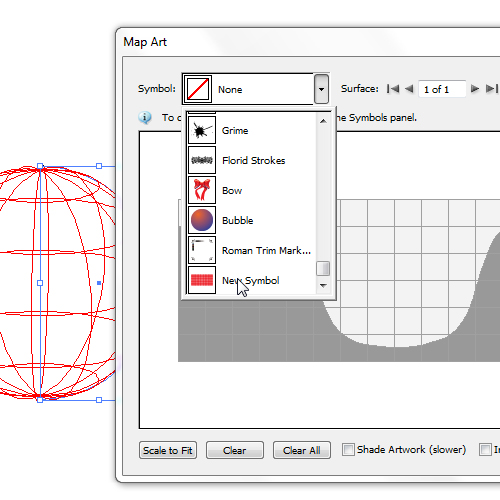Choose the New Symbol red grid thumbnail
The image size is (500, 500).
[x=202, y=280]
